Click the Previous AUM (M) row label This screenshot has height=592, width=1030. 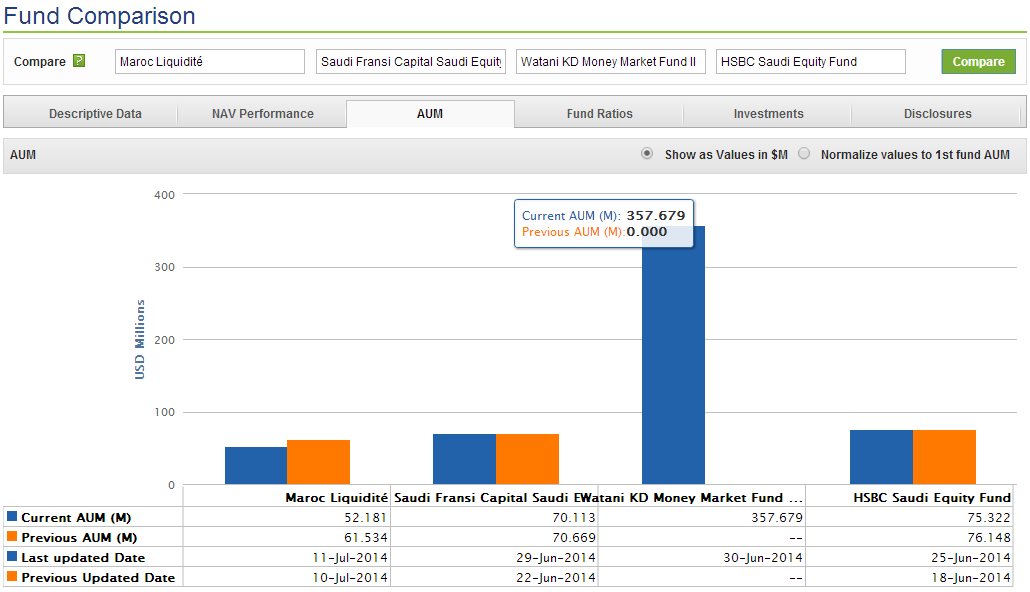(x=79, y=537)
